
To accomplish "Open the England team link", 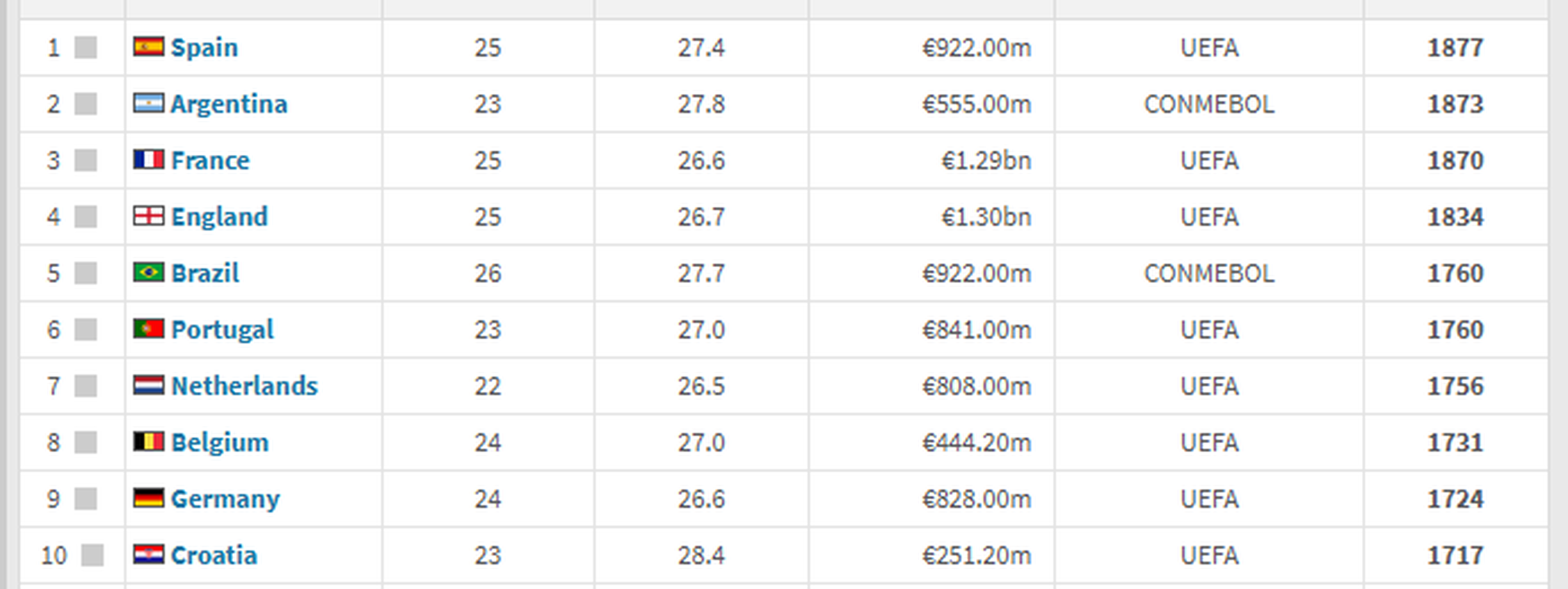I will (x=220, y=217).
